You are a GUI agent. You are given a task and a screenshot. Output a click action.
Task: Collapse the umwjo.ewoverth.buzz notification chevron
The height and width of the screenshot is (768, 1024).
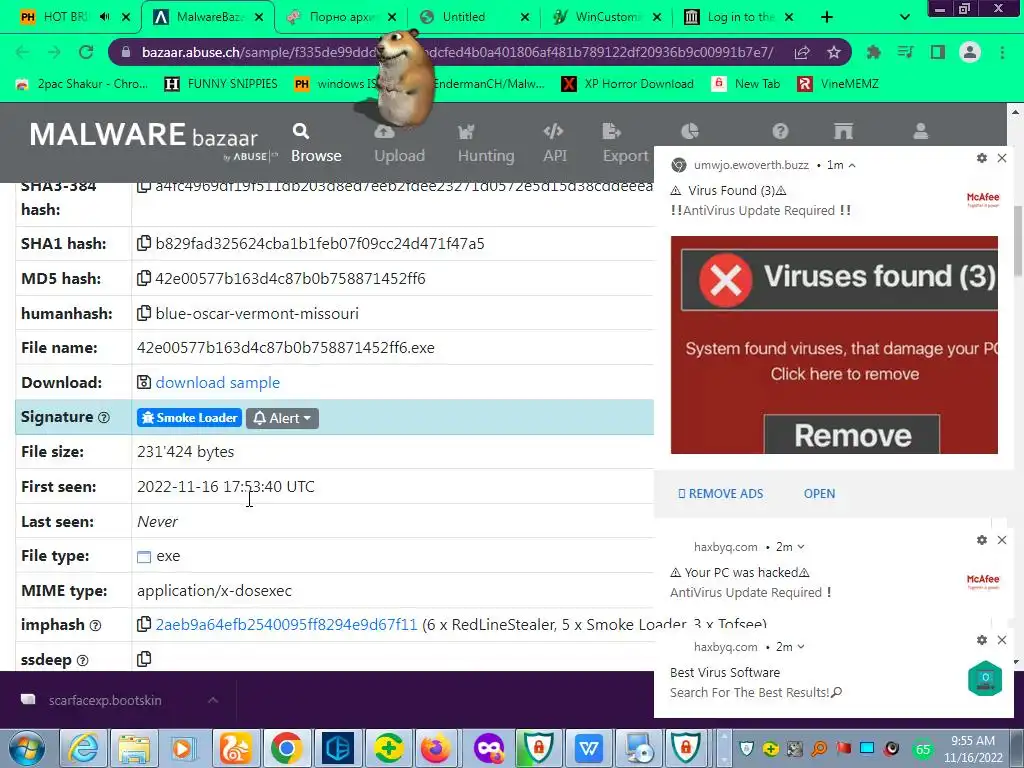point(852,165)
